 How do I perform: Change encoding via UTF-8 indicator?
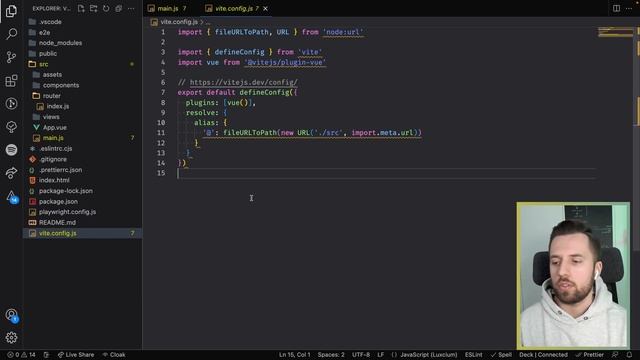(x=361, y=355)
